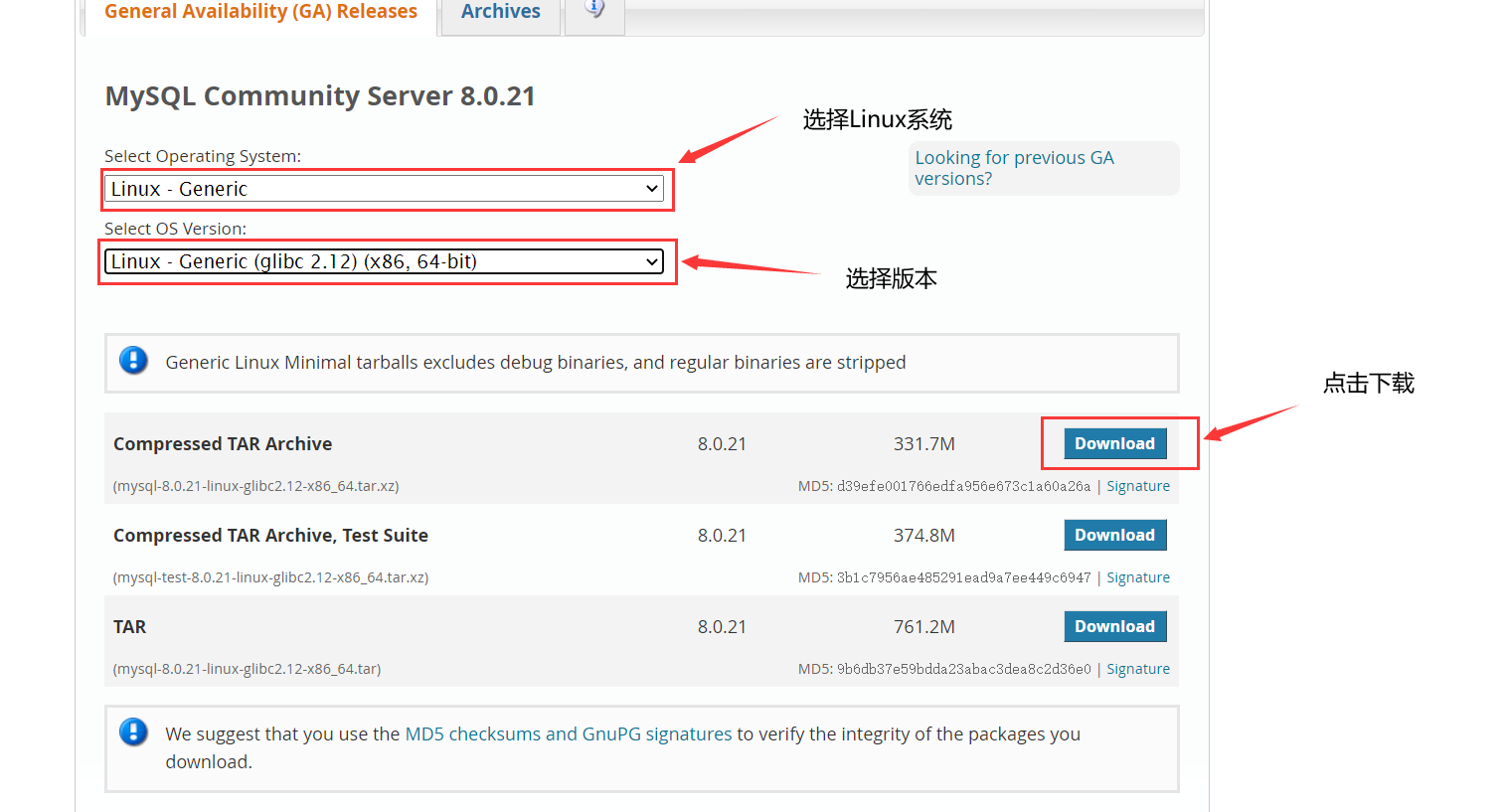Screen dimensions: 1504x812
Task: Open Signature link for mysql-8.0.21-linux-glibc2.12-x86_64.tar
Action: [x=1138, y=669]
